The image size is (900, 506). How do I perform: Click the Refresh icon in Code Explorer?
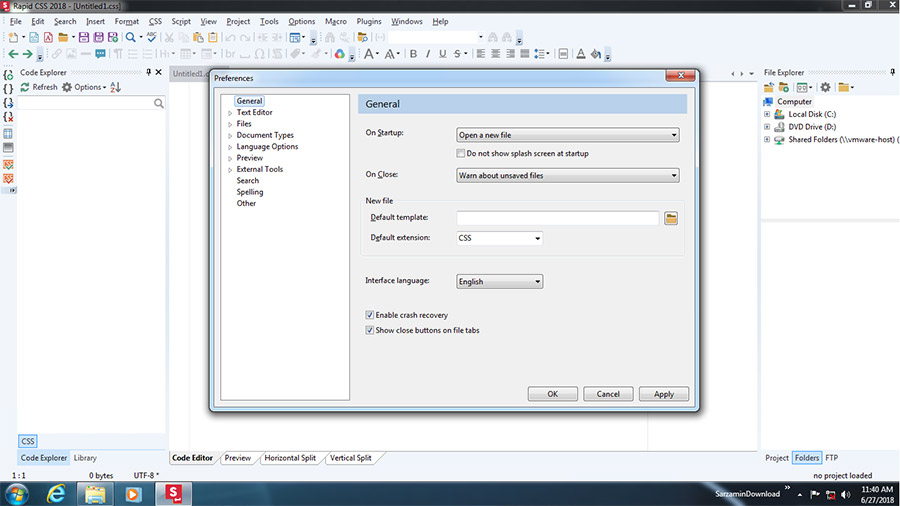(x=25, y=87)
